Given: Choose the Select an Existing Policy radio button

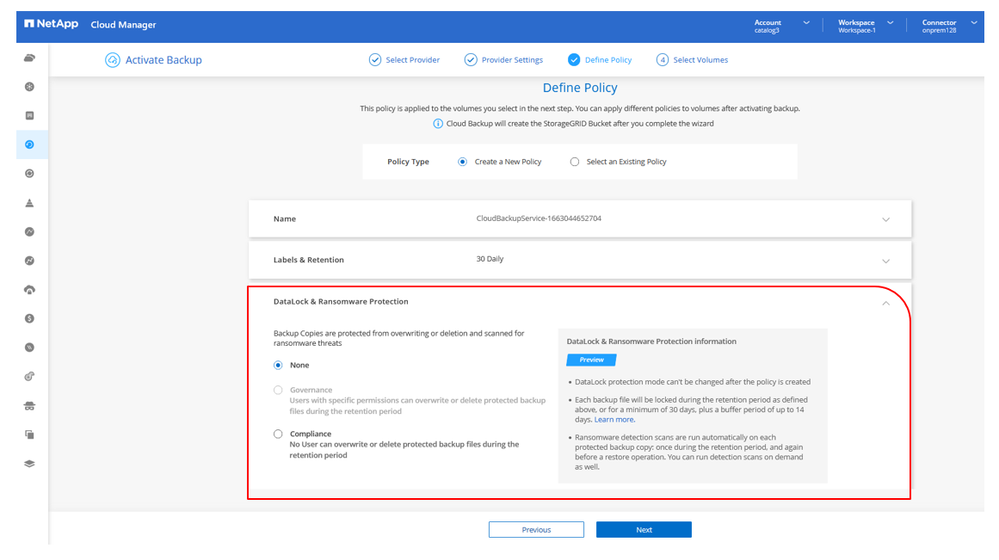Looking at the screenshot, I should 575,162.
